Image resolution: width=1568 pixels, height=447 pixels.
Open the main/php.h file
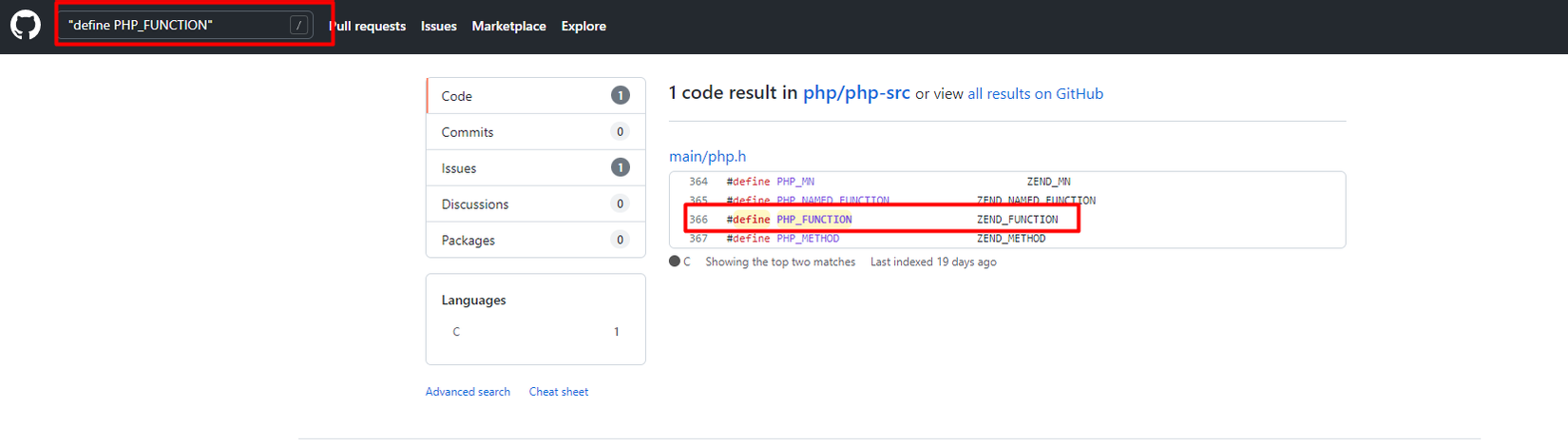pos(707,157)
